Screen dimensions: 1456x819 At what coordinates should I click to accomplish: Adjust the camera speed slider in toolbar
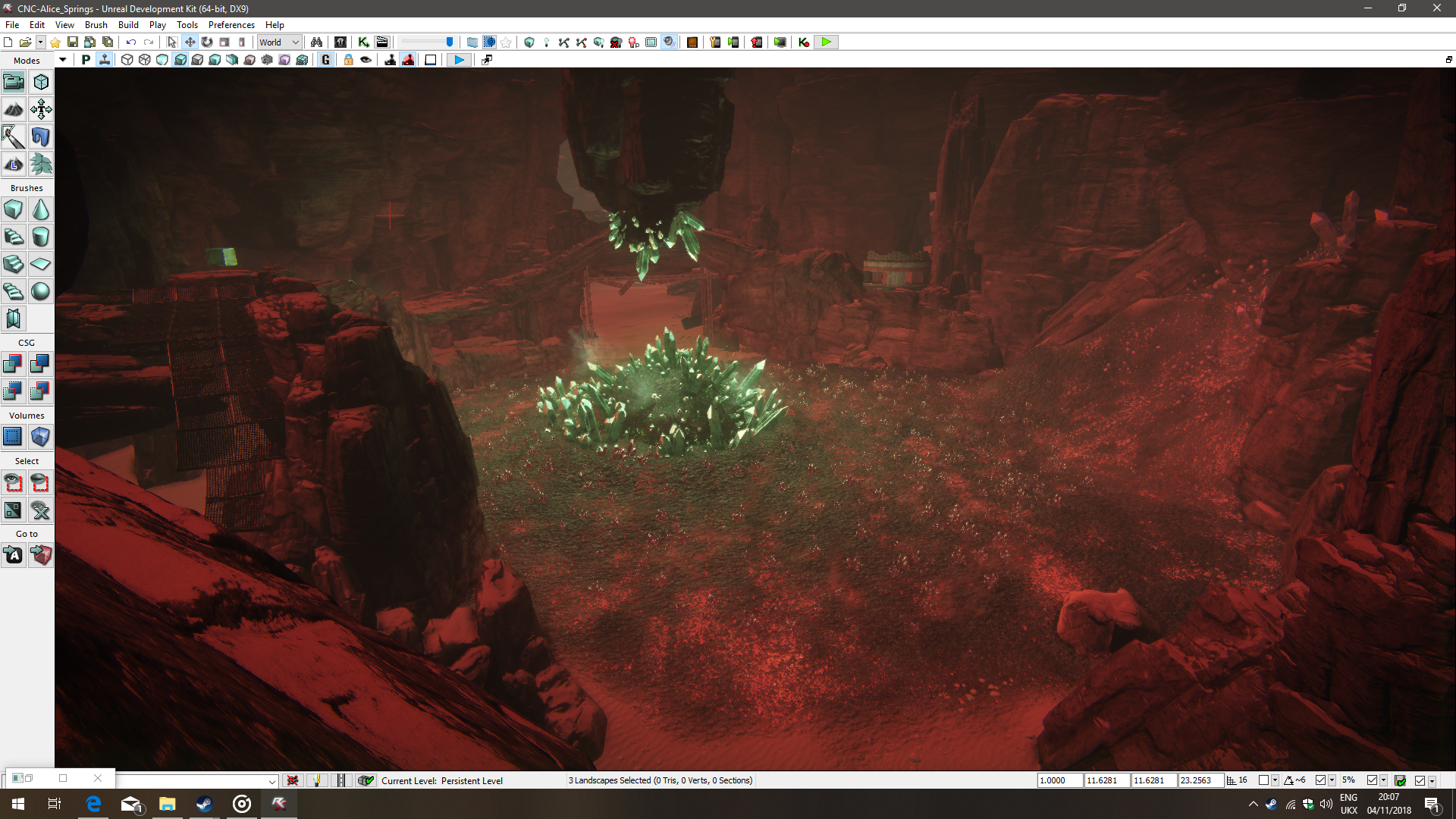click(427, 42)
